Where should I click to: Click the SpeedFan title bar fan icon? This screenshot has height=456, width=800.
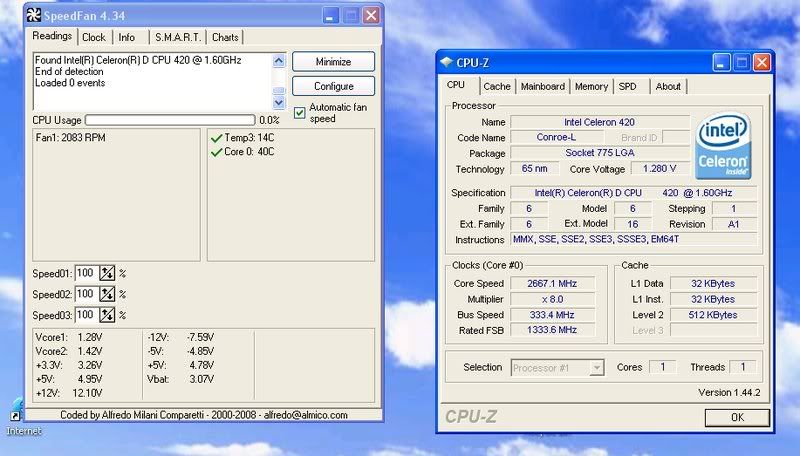tap(34, 15)
